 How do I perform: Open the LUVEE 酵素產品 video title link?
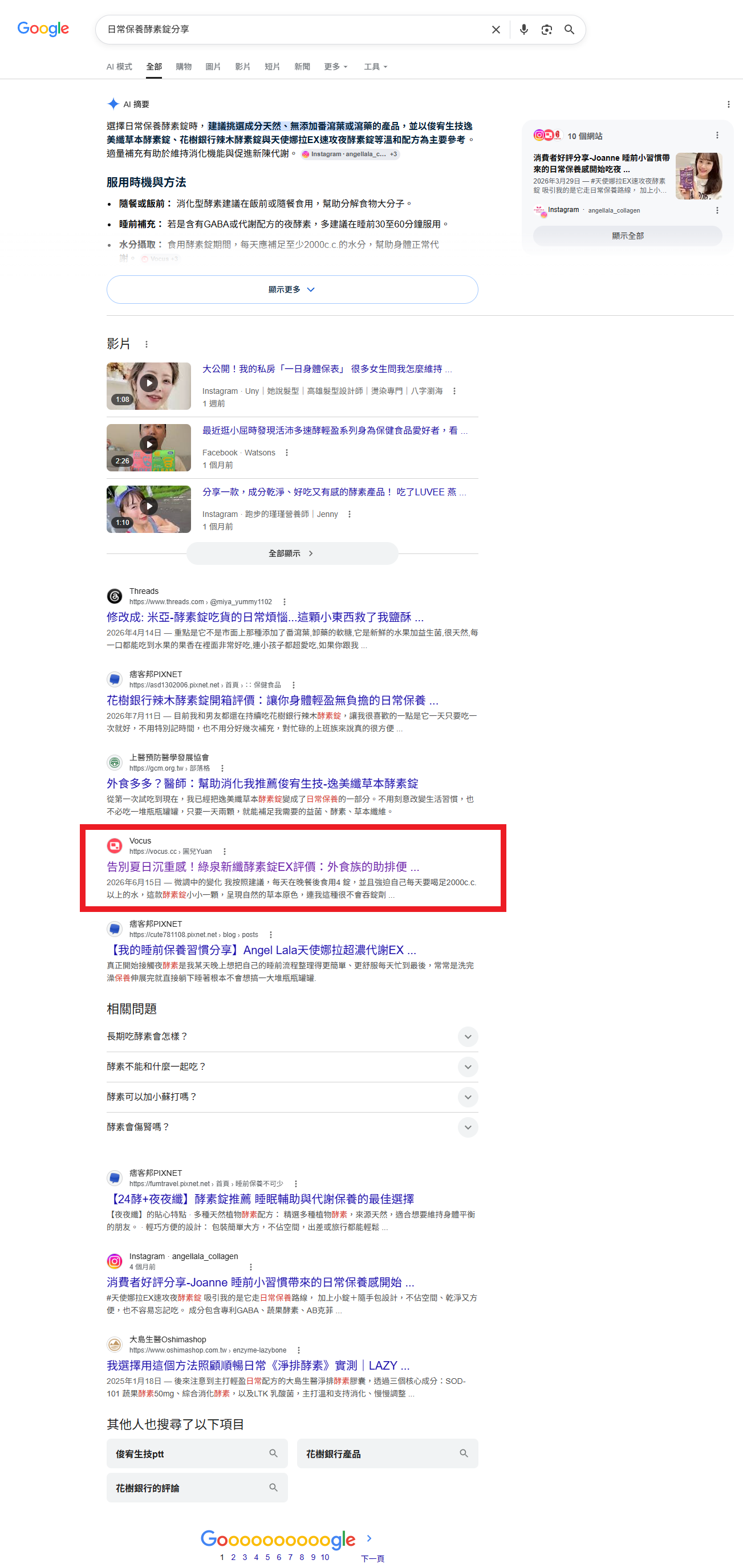coord(334,492)
